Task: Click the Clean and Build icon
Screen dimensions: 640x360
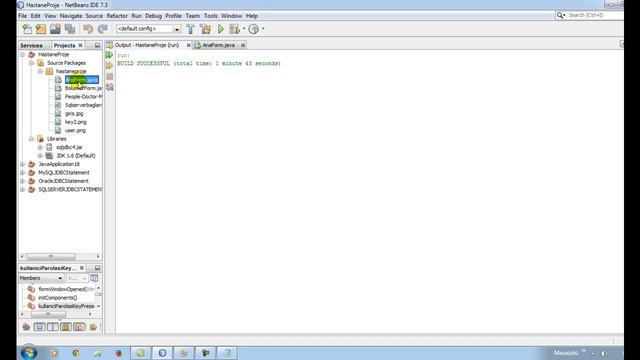Action: pos(205,29)
